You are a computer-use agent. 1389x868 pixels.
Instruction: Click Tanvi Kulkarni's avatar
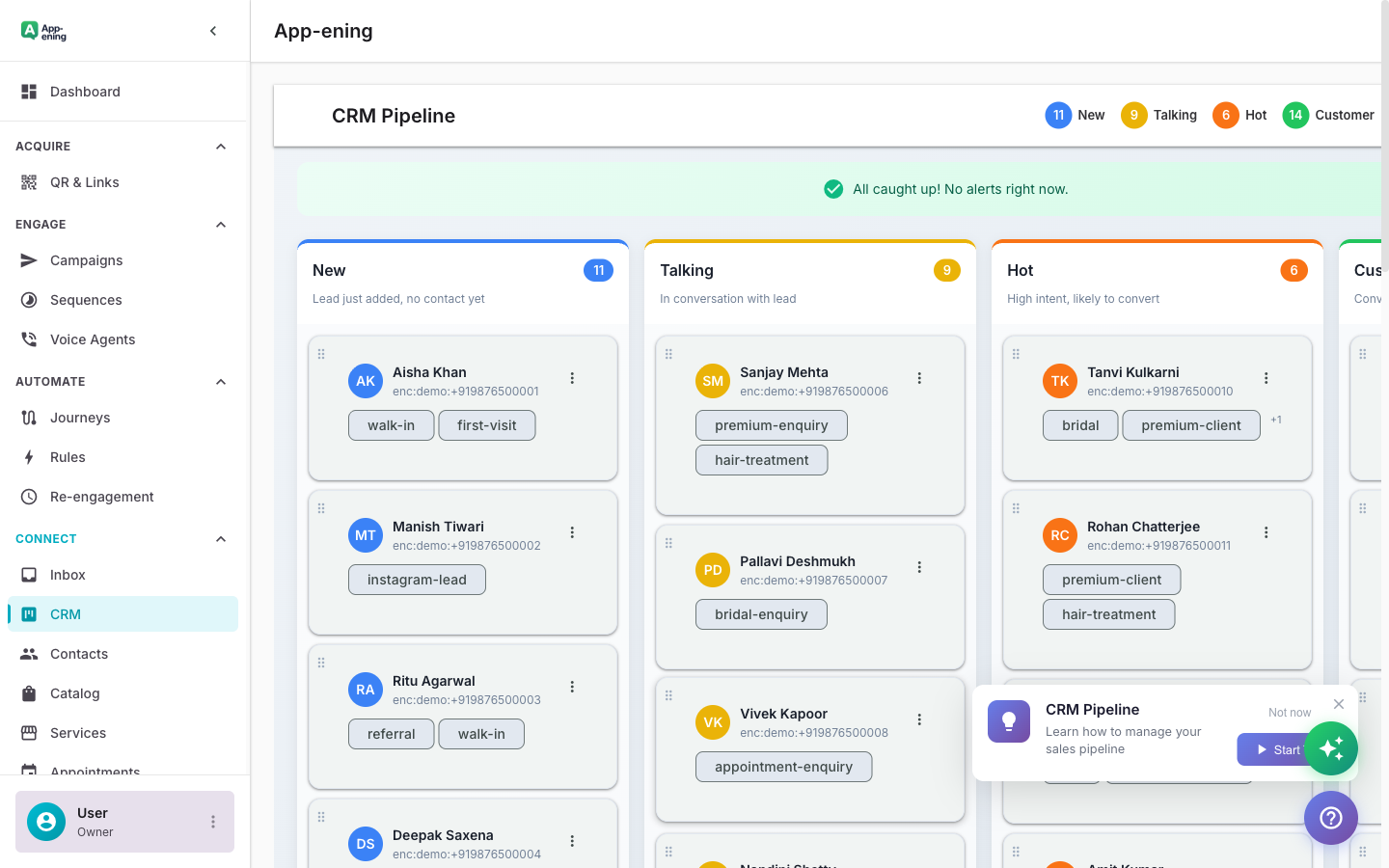click(x=1059, y=381)
